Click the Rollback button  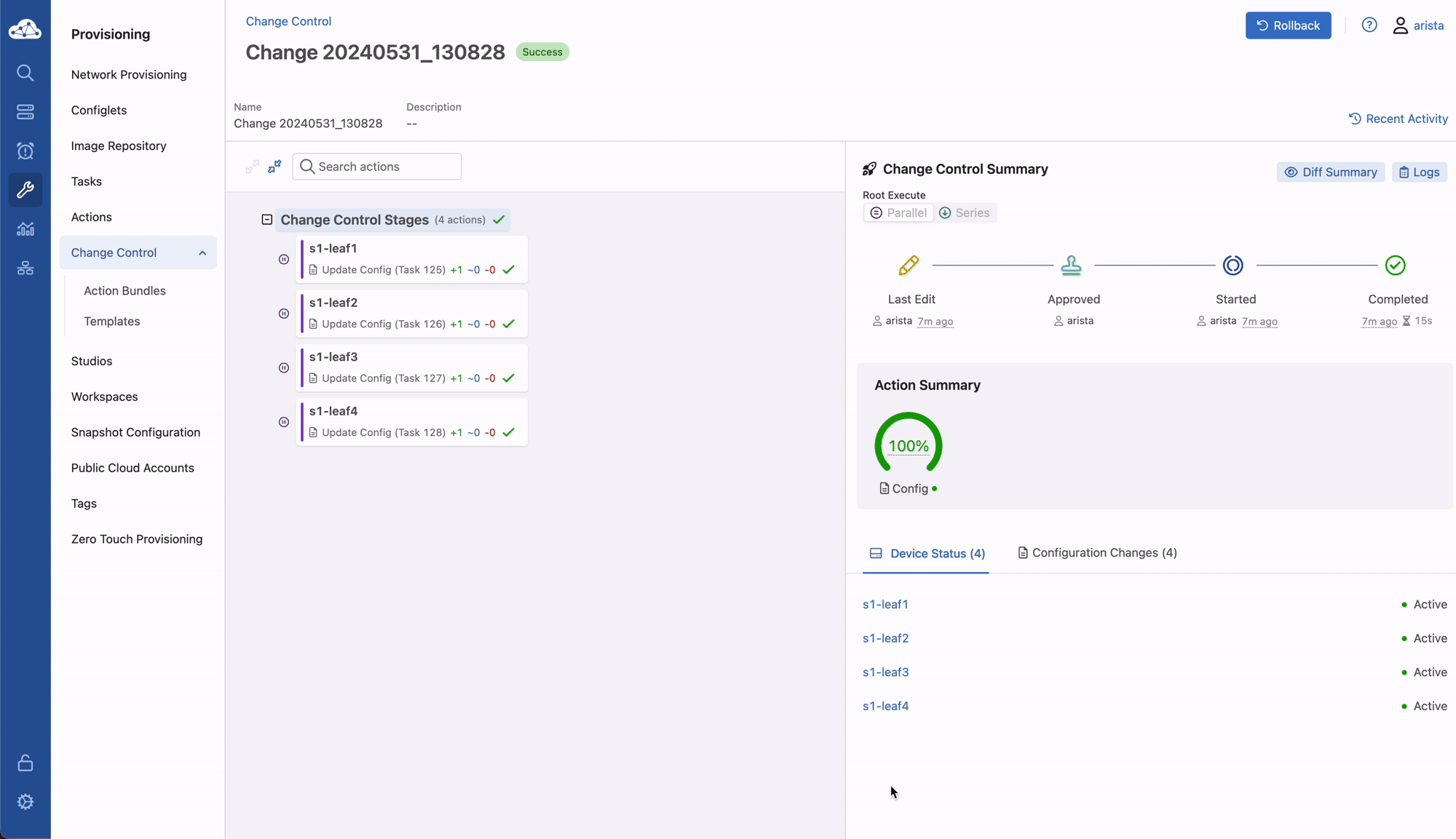coord(1288,25)
